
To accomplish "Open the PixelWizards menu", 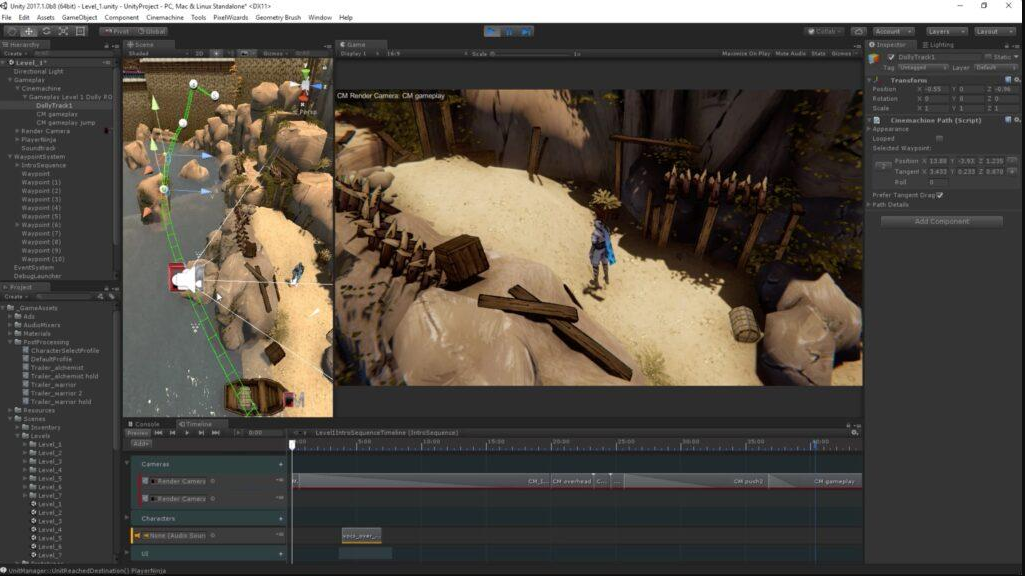I will tap(230, 18).
